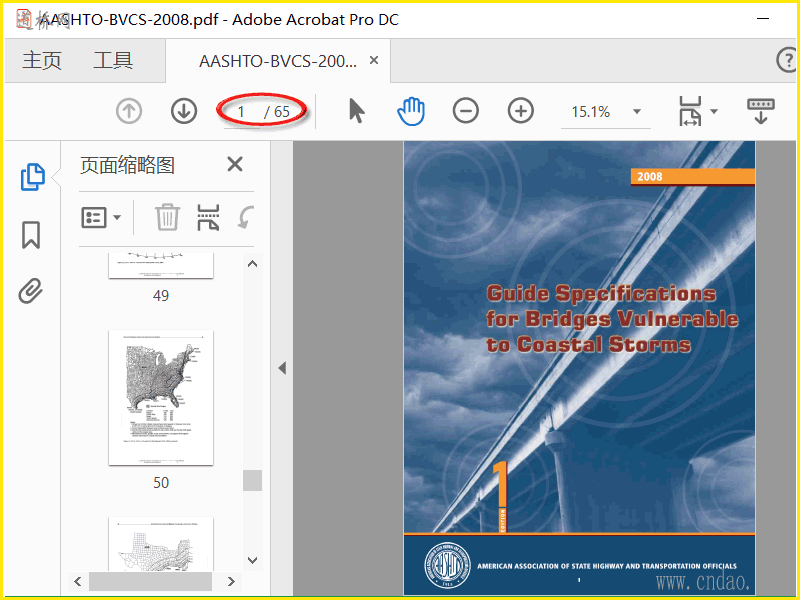This screenshot has height=600, width=800.
Task: Delete selected page with trash icon
Action: (x=167, y=217)
